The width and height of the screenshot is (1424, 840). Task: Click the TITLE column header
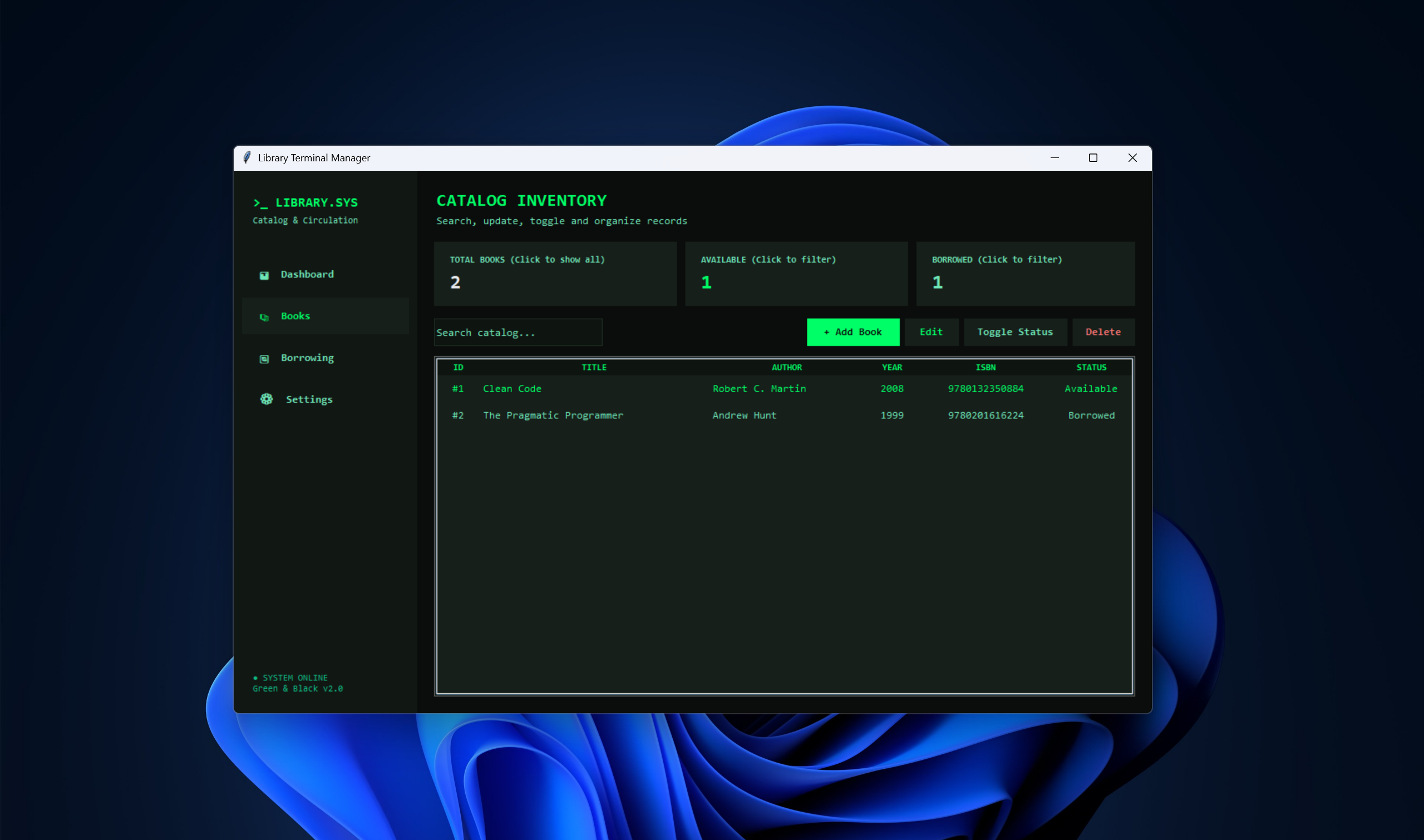[x=594, y=367]
